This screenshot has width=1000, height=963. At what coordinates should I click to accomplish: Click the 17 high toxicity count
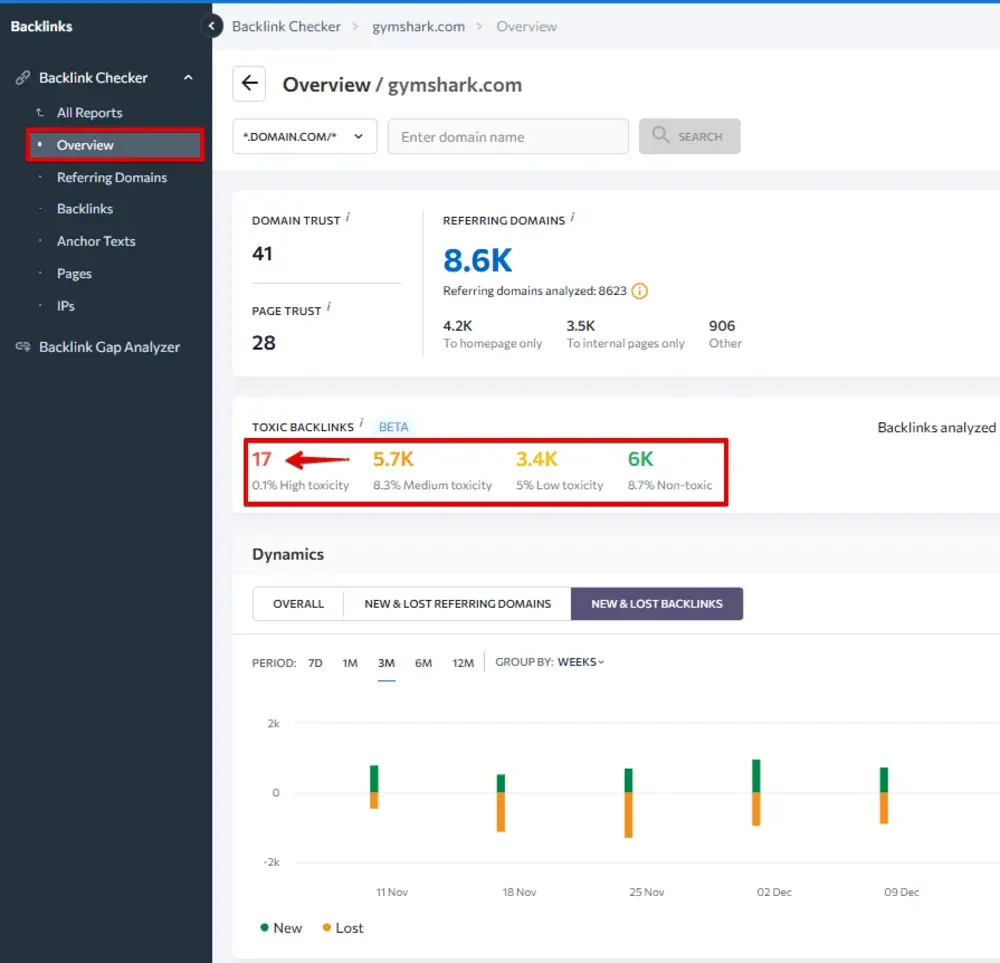click(261, 459)
